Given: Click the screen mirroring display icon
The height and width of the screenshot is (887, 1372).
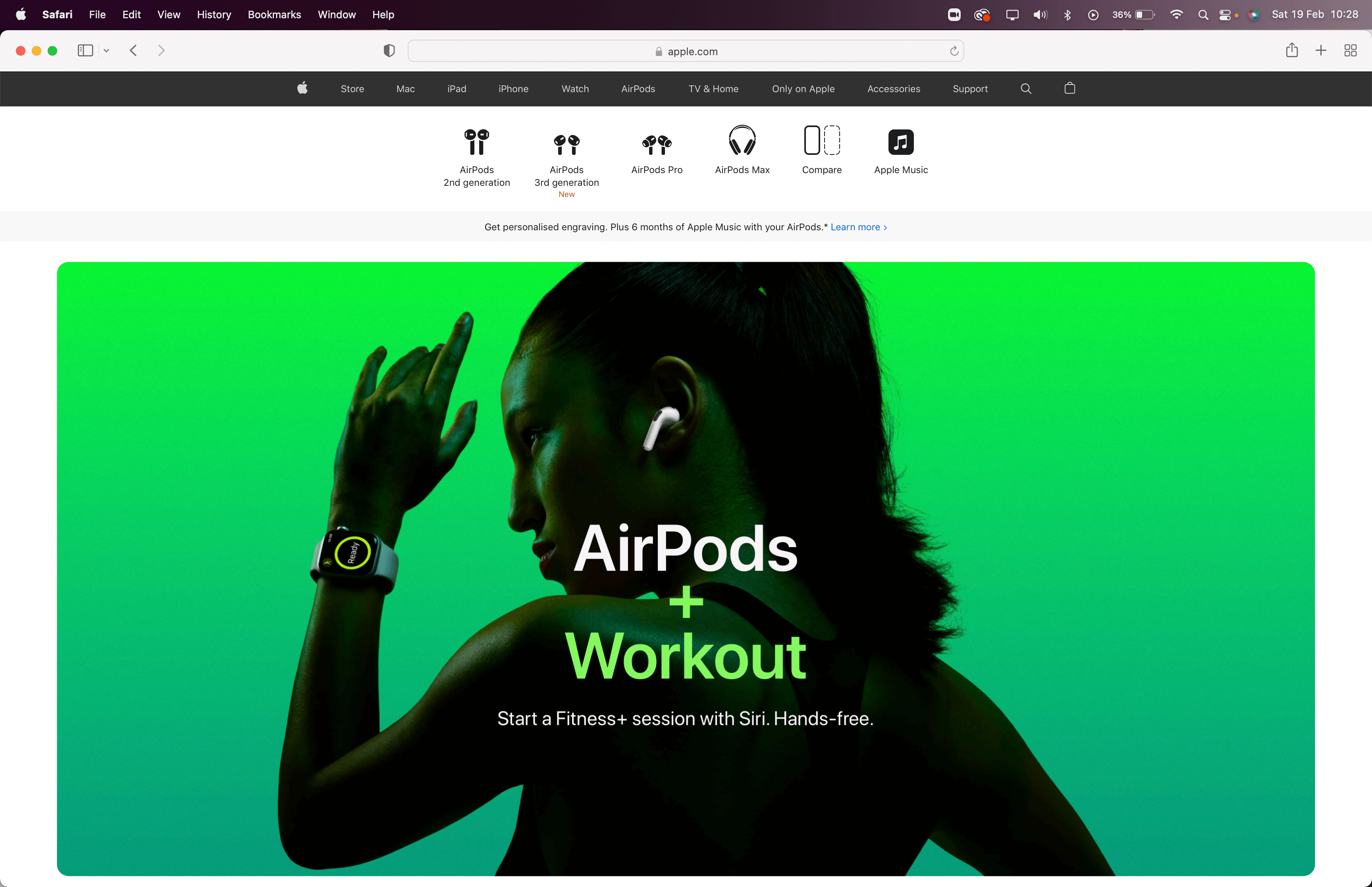Looking at the screenshot, I should pyautogui.click(x=1012, y=15).
